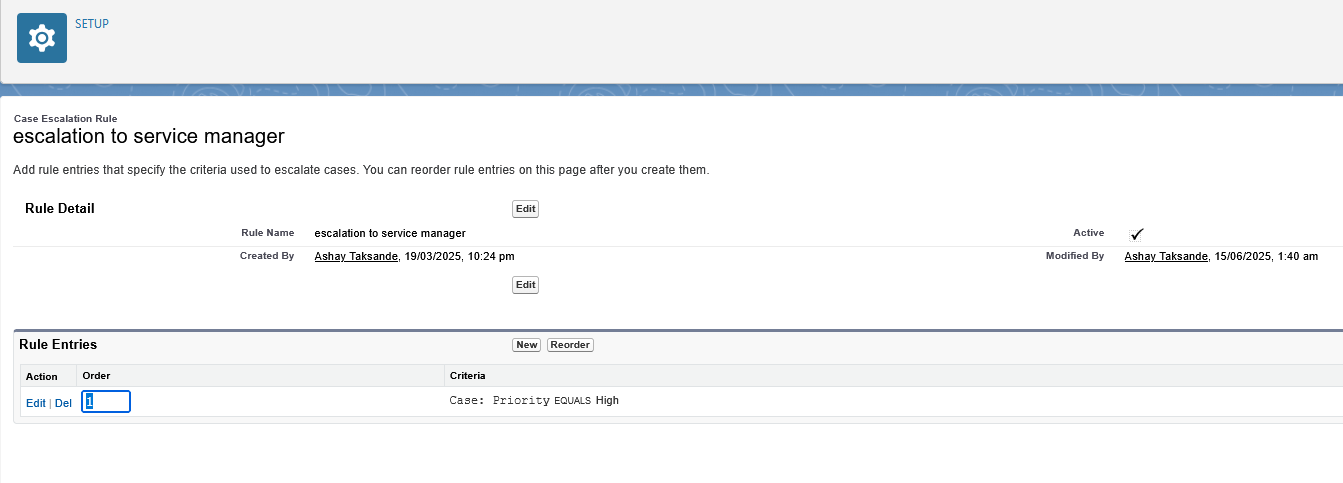Click the Rule Name value text
This screenshot has width=1343, height=483.
click(390, 233)
